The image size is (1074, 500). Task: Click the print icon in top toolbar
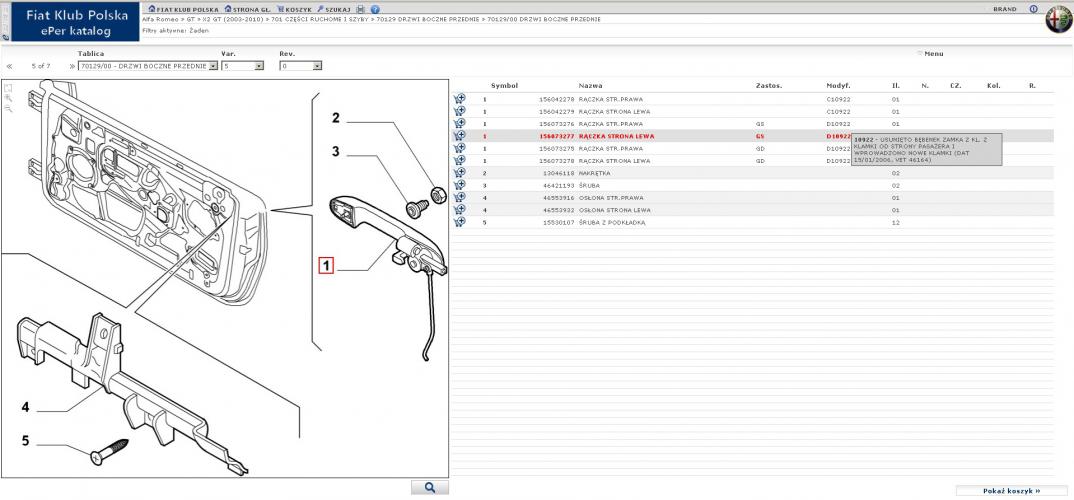pyautogui.click(x=361, y=9)
